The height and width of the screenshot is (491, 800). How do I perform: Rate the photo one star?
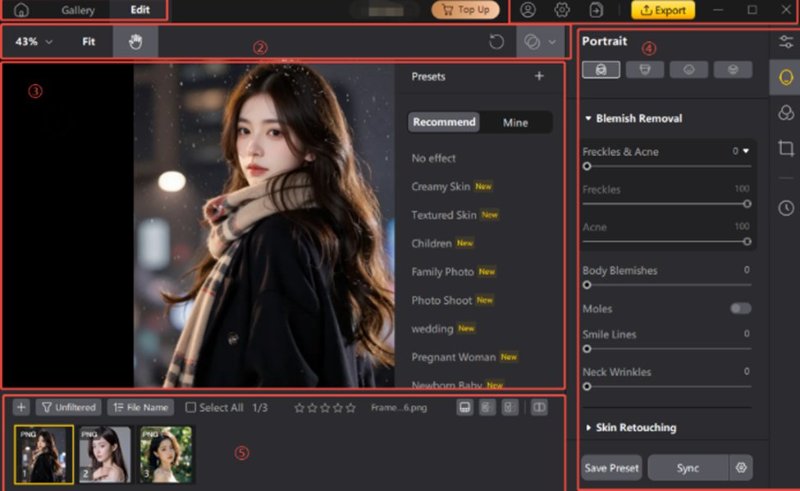tap(299, 408)
